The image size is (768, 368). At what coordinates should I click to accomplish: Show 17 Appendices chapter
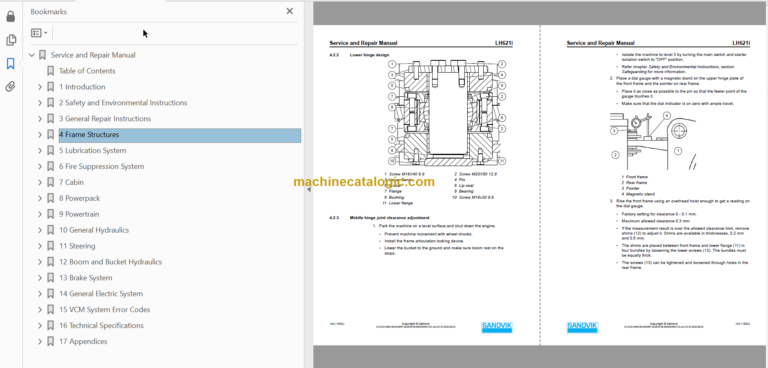click(83, 342)
